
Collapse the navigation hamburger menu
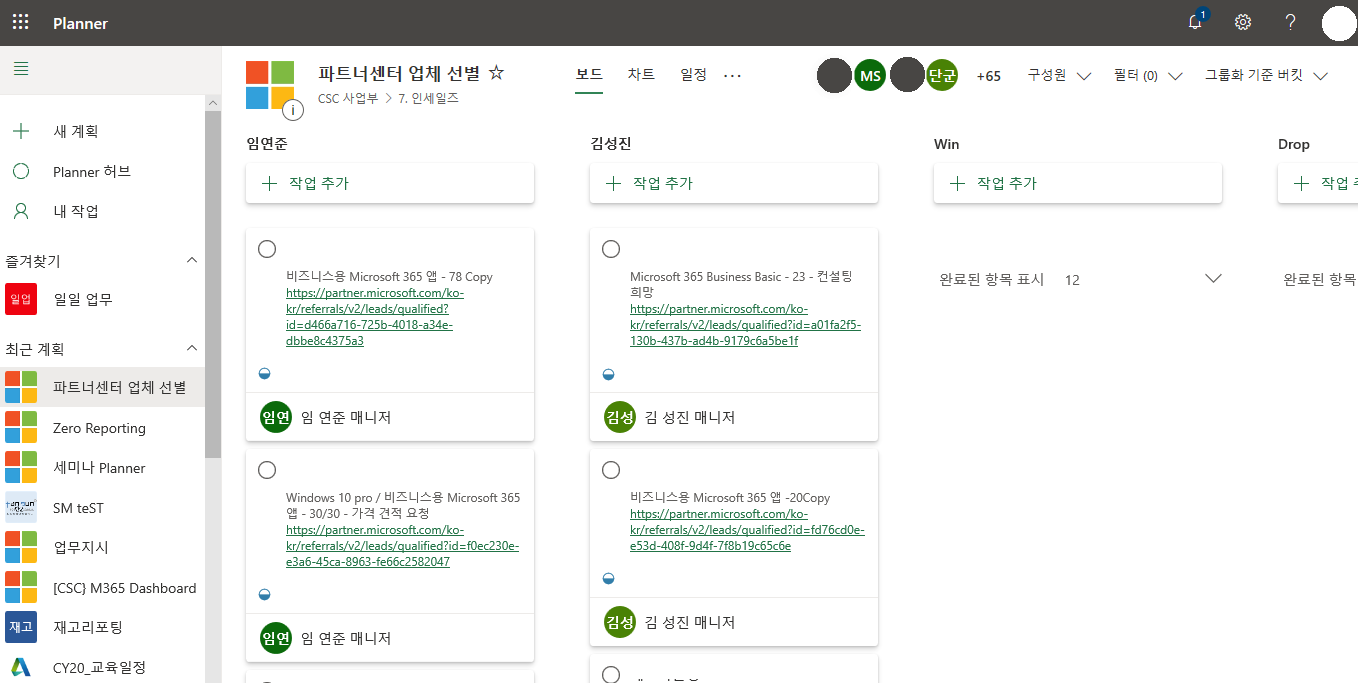tap(21, 69)
